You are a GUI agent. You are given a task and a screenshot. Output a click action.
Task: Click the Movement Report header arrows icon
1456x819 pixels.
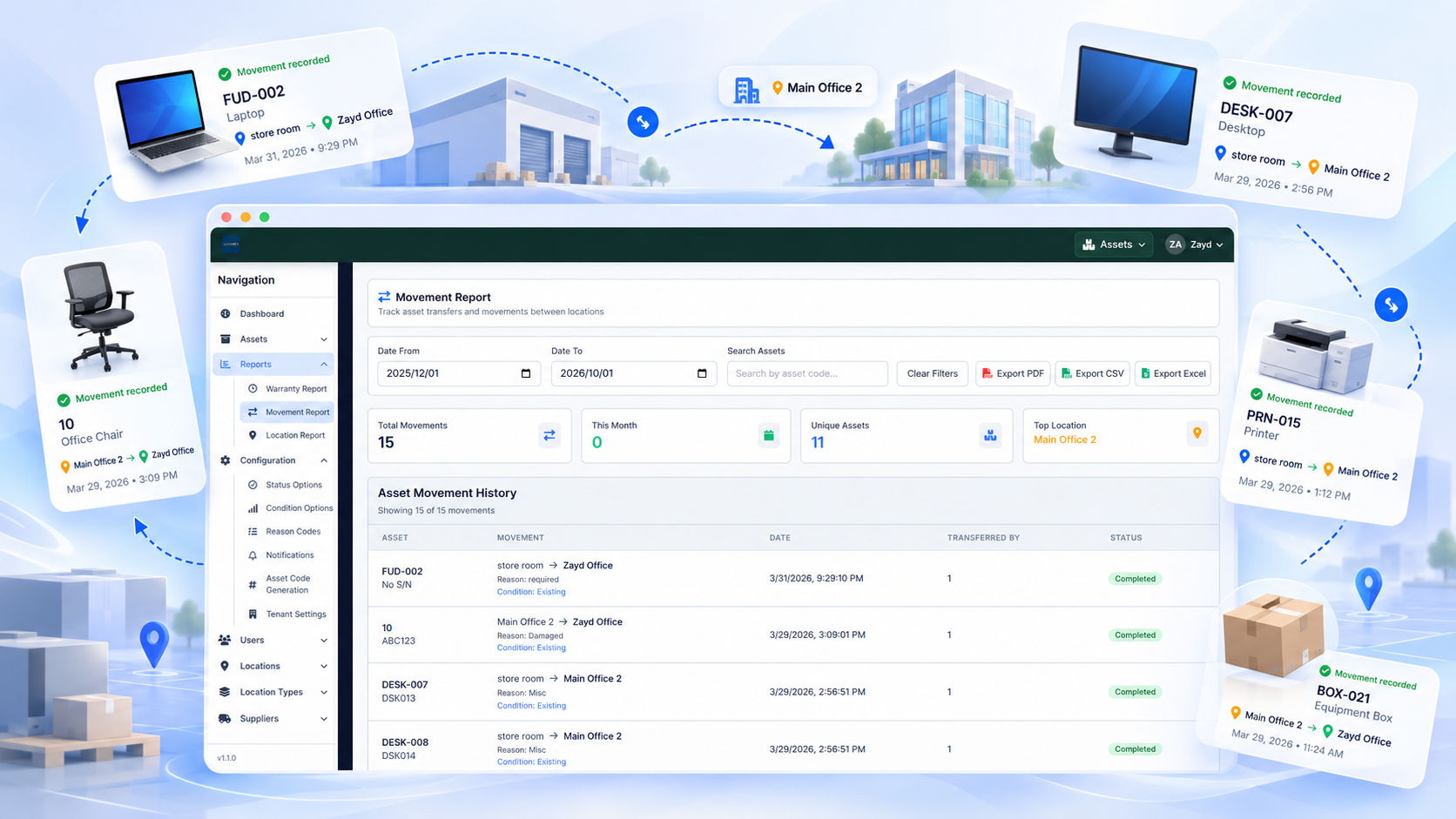click(x=384, y=297)
